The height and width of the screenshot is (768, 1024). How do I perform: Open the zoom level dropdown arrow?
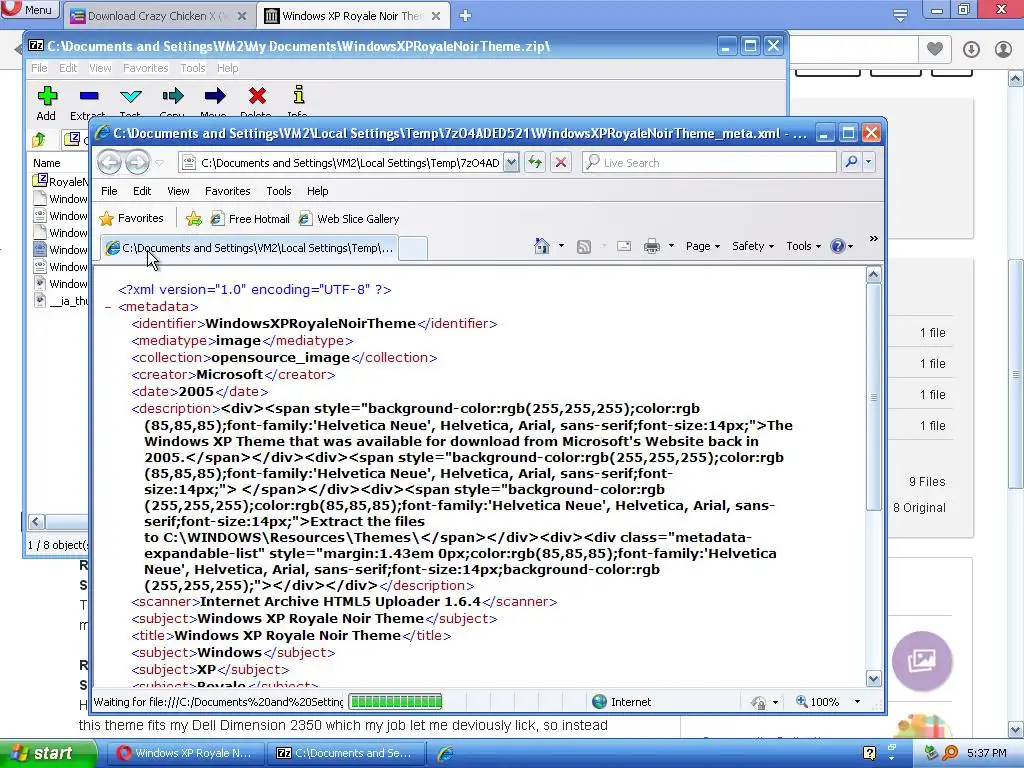[857, 702]
